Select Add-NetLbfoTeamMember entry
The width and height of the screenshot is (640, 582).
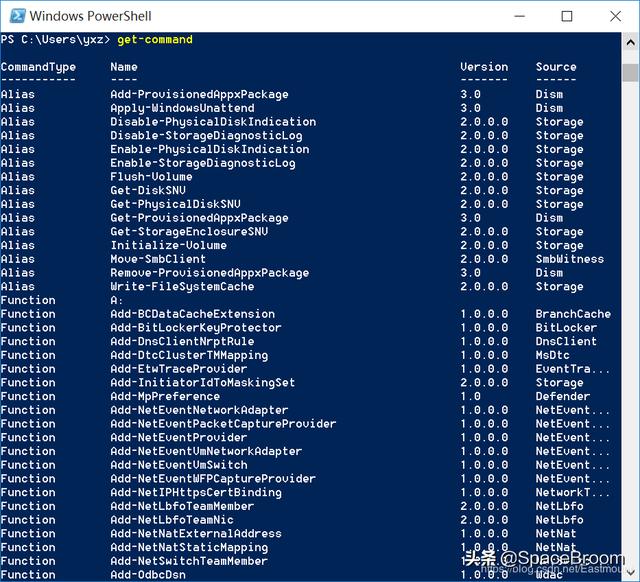point(182,506)
